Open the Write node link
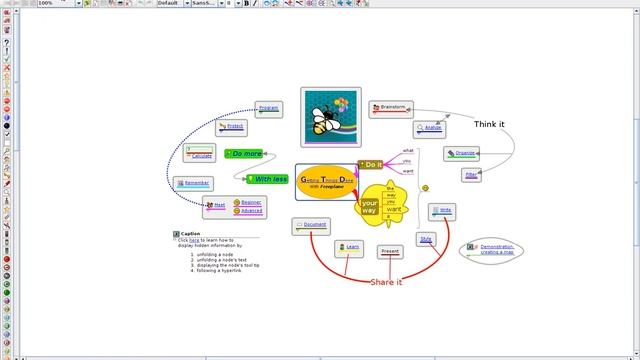The height and width of the screenshot is (360, 640). pyautogui.click(x=446, y=210)
